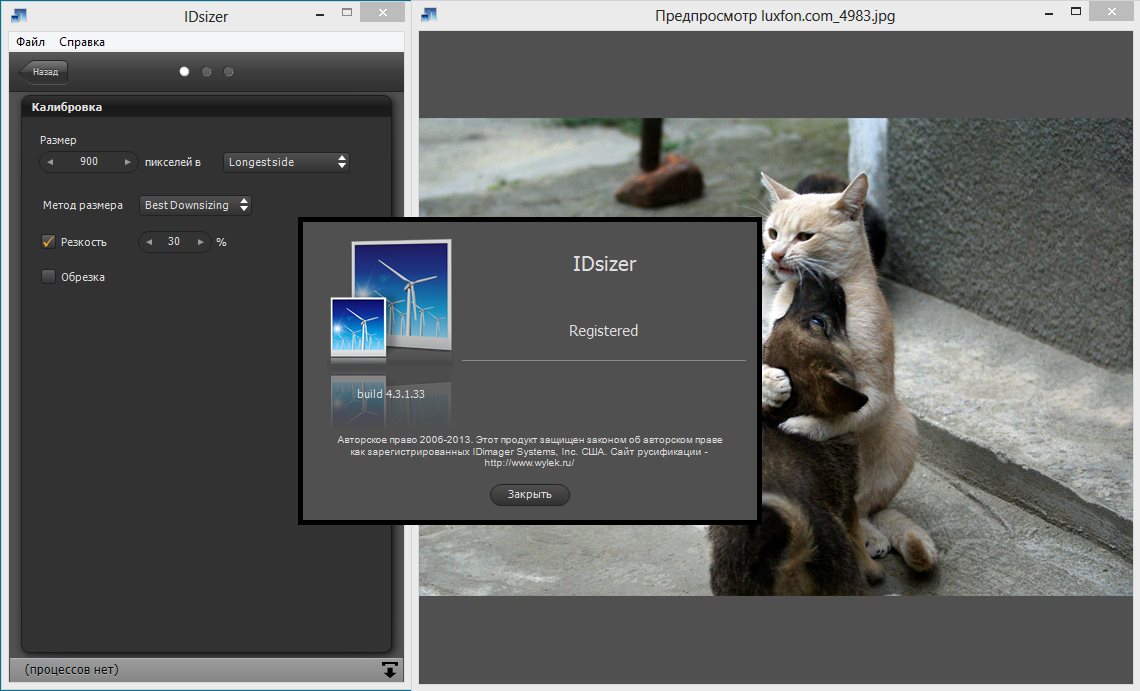Click the пикселей в label

[x=172, y=162]
